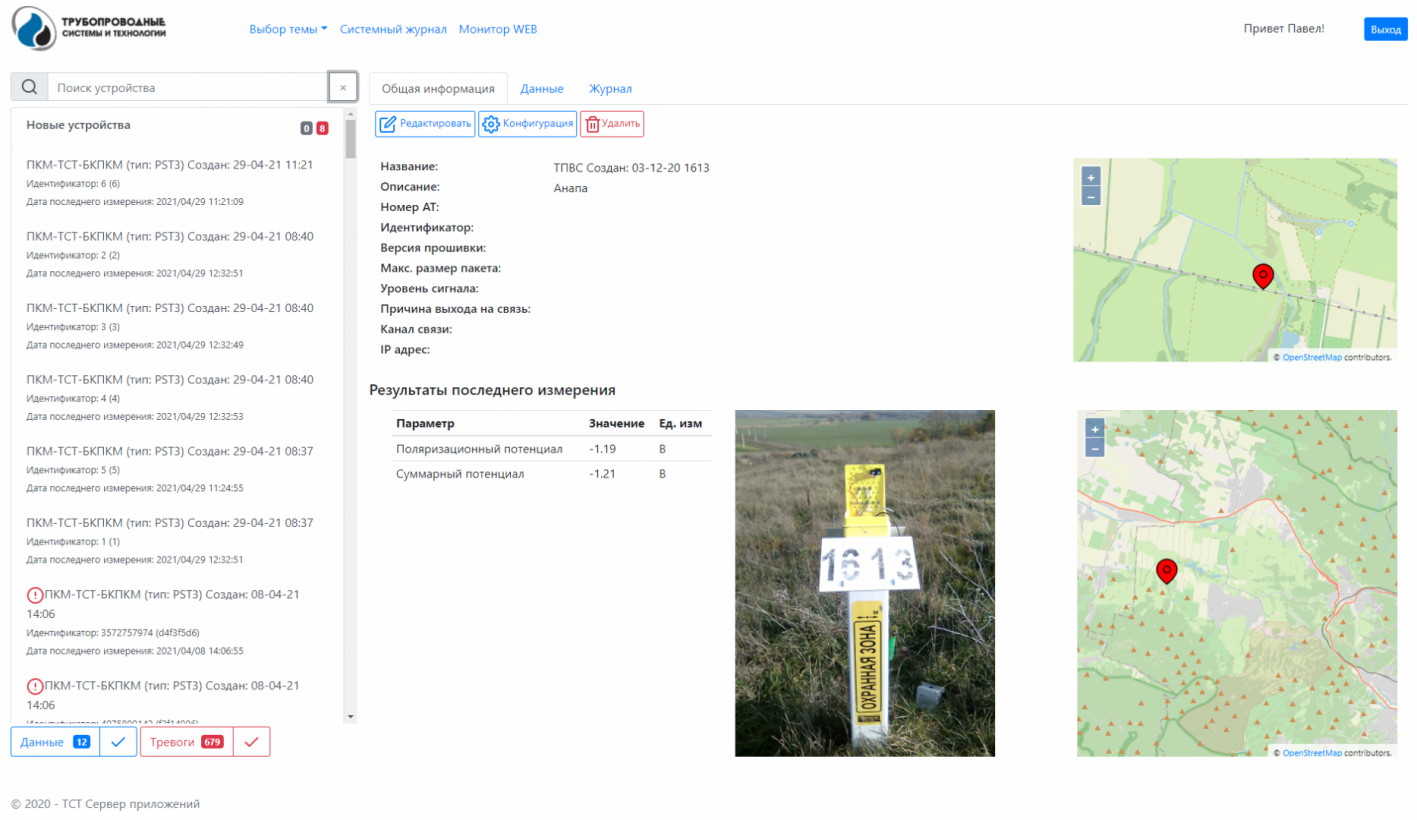Click the Значение column header
This screenshot has height=820, width=1417.
pos(617,424)
